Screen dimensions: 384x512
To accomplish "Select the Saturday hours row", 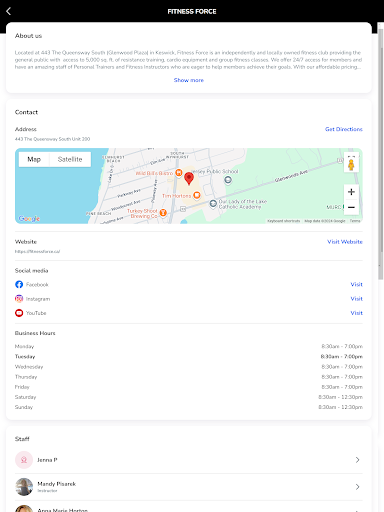I will [189, 397].
